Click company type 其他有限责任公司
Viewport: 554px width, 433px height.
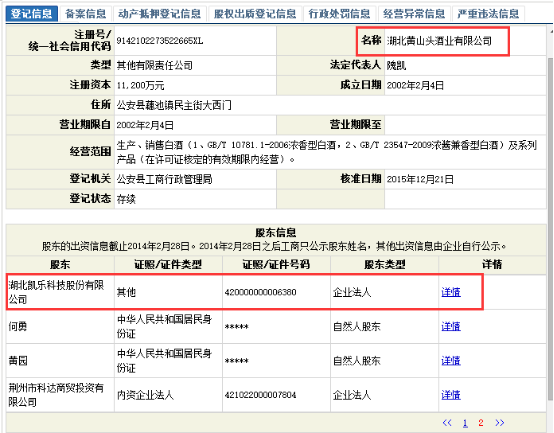tap(155, 65)
